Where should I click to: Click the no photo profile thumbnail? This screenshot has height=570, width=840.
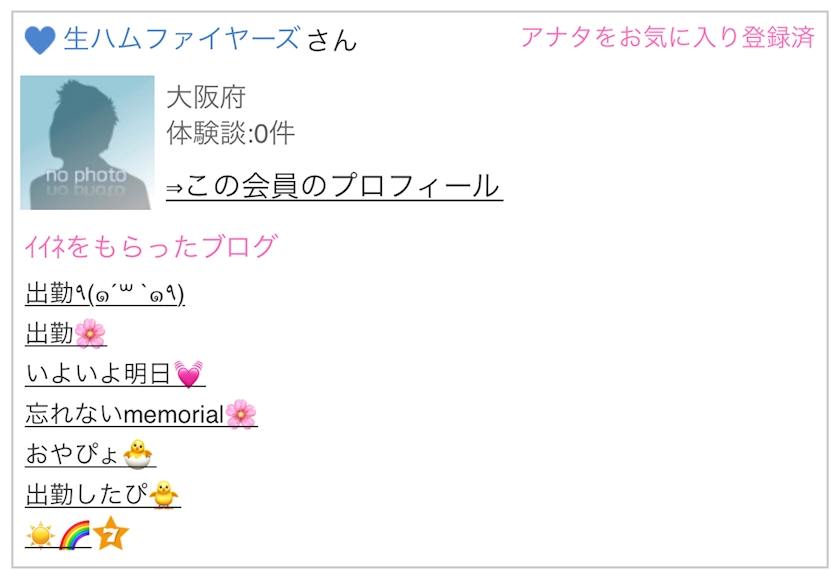pos(87,142)
